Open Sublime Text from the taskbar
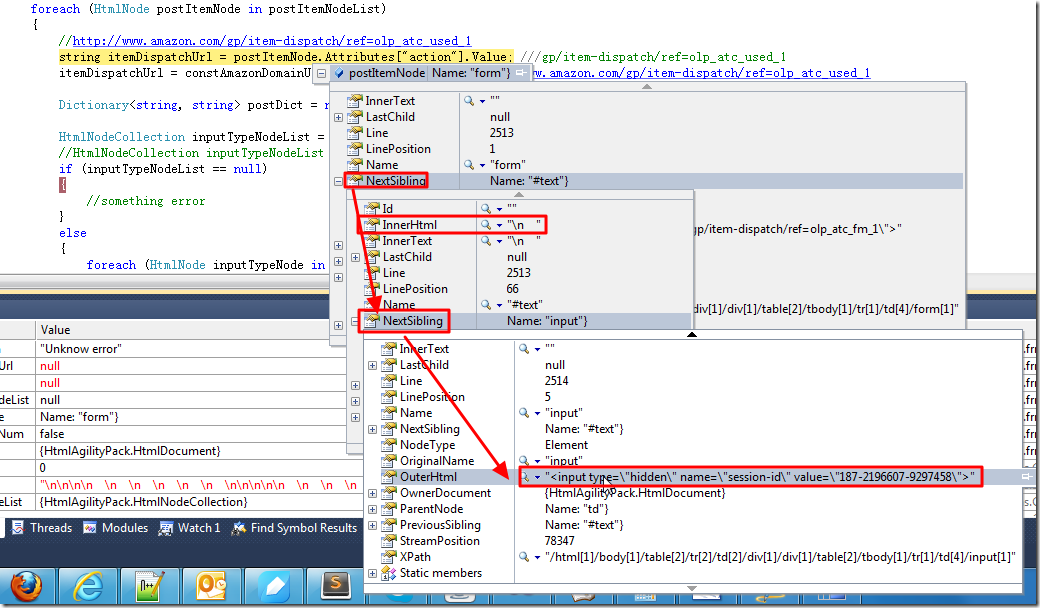Viewport: 1040px width, 608px height. 337,587
